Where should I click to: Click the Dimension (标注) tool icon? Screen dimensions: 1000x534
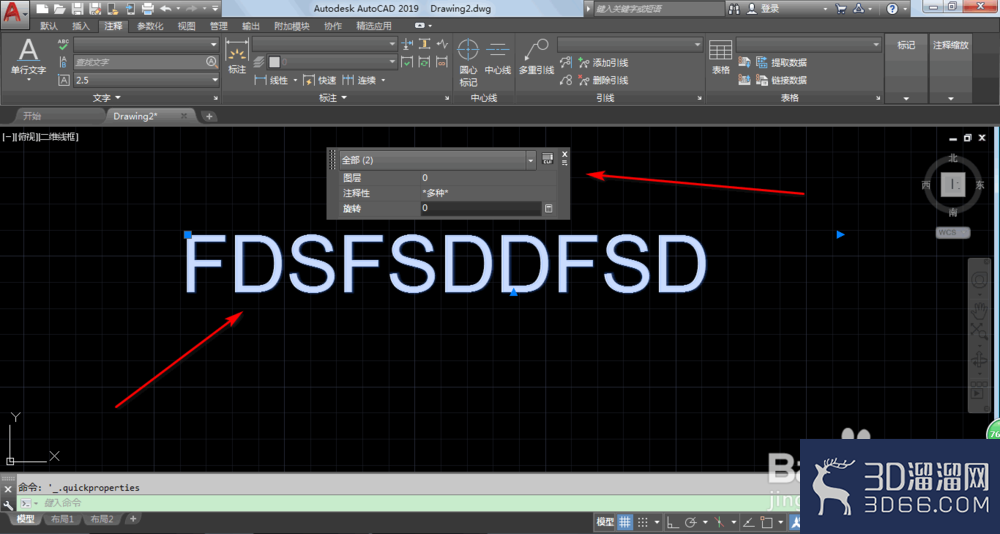pyautogui.click(x=237, y=56)
